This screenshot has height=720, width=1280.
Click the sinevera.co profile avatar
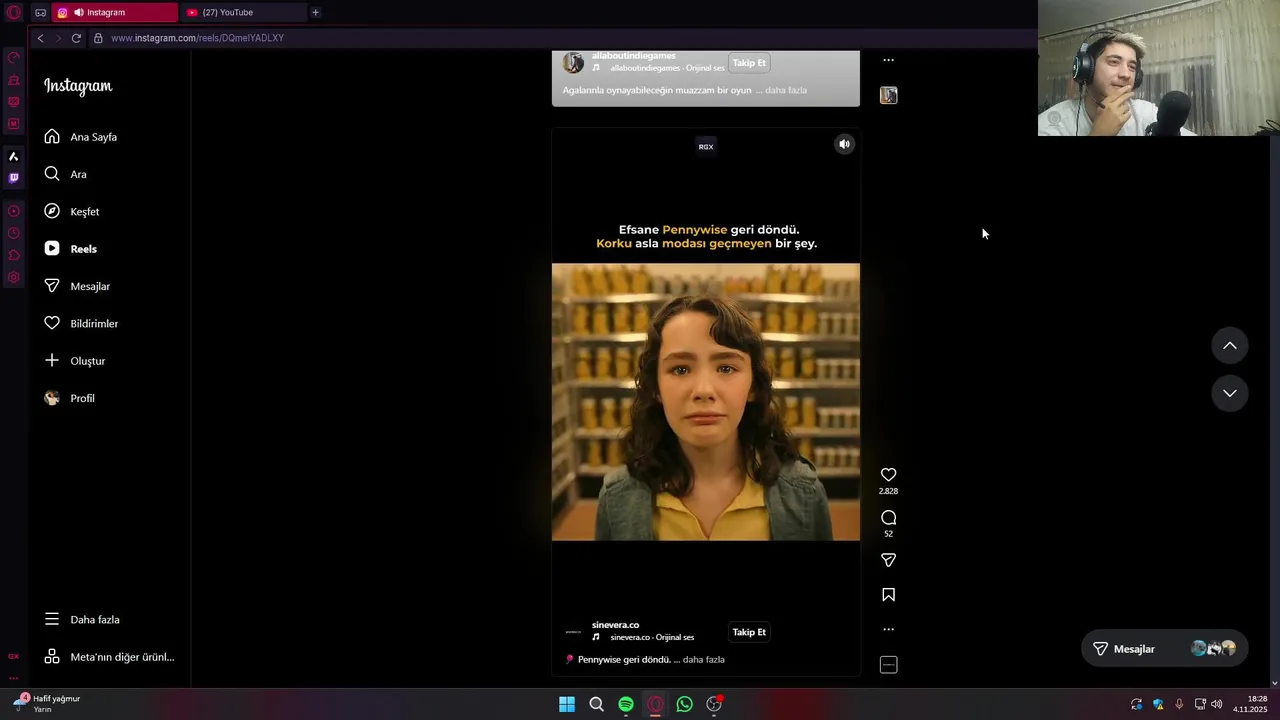(x=573, y=632)
